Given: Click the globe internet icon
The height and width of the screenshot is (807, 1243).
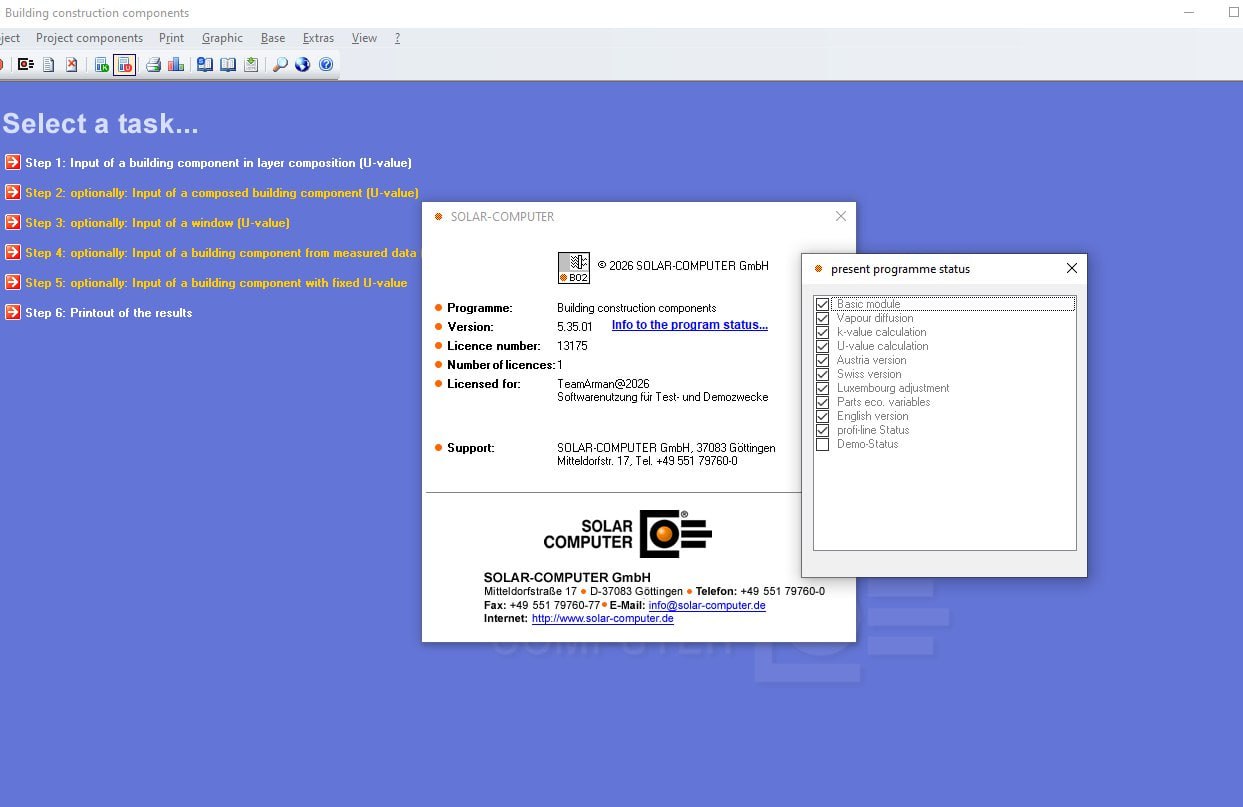Looking at the screenshot, I should tap(302, 65).
